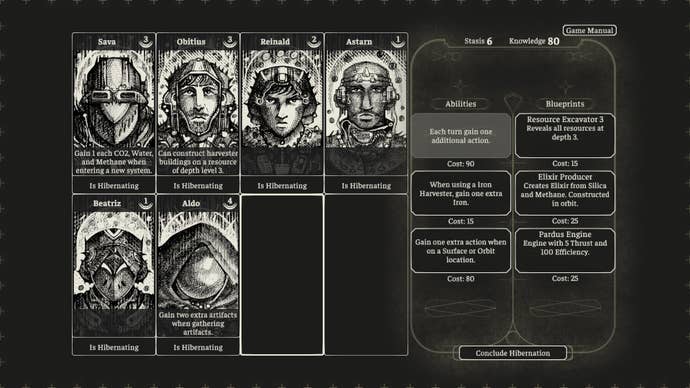Image resolution: width=690 pixels, height=388 pixels.
Task: Click Aldo's extra artifacts description
Action: click(198, 323)
